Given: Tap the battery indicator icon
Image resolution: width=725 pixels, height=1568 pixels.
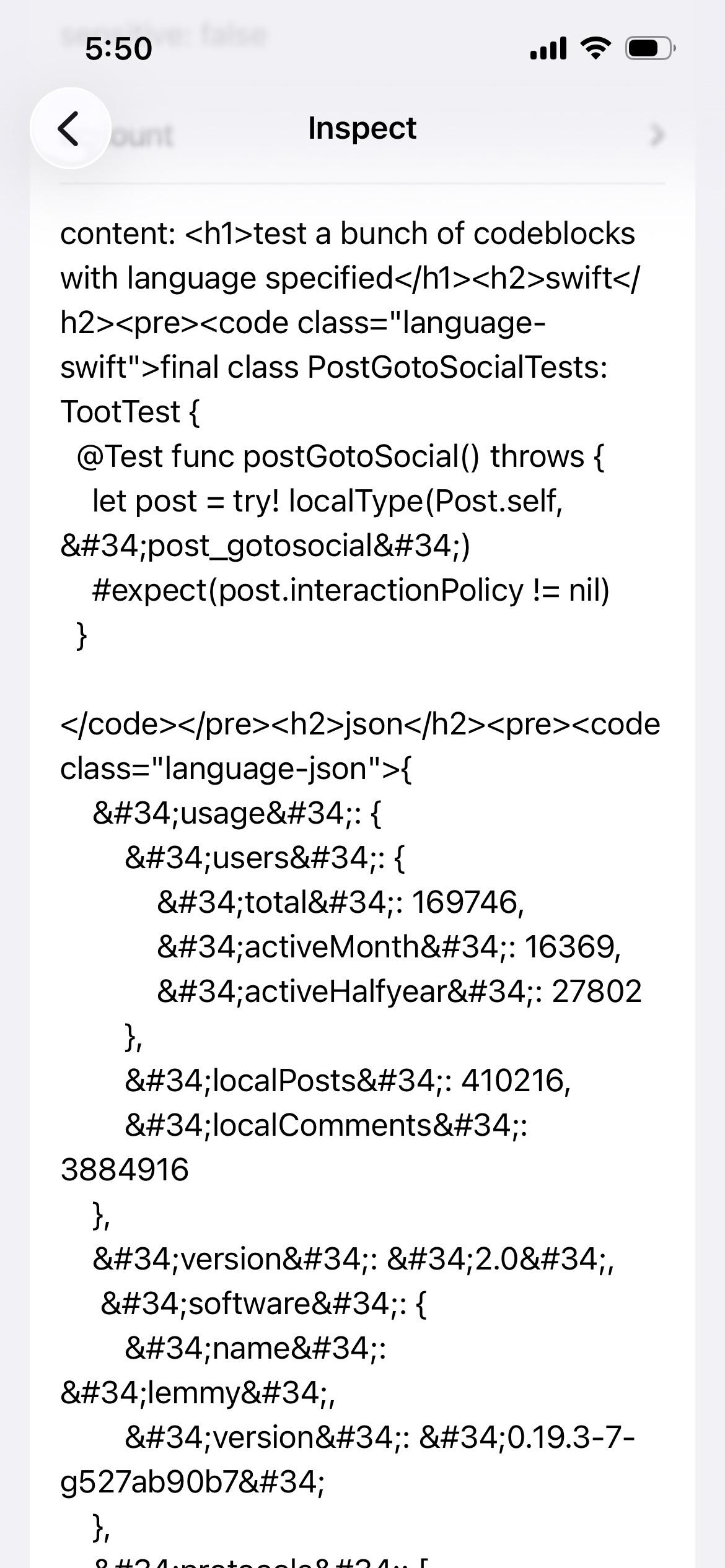Looking at the screenshot, I should tap(649, 48).
